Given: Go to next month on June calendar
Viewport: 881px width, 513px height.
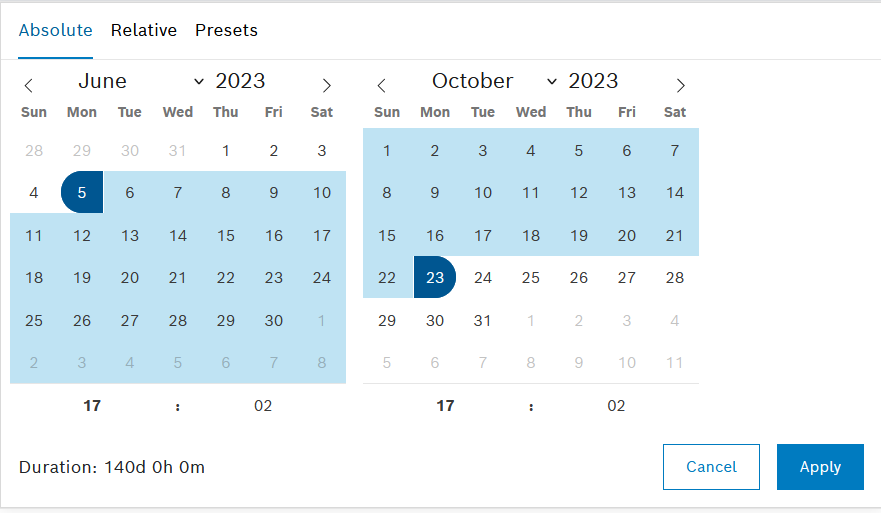Looking at the screenshot, I should 326,85.
